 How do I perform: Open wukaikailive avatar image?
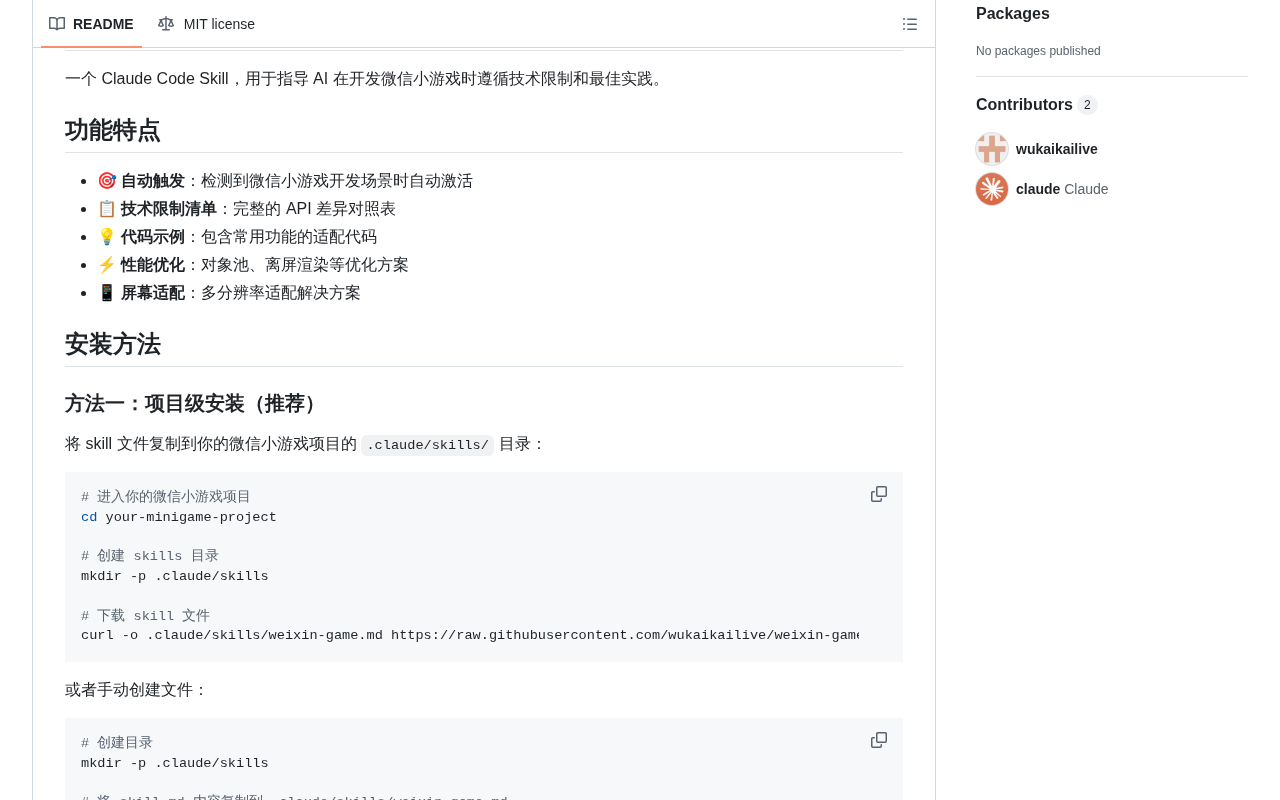coord(992,149)
